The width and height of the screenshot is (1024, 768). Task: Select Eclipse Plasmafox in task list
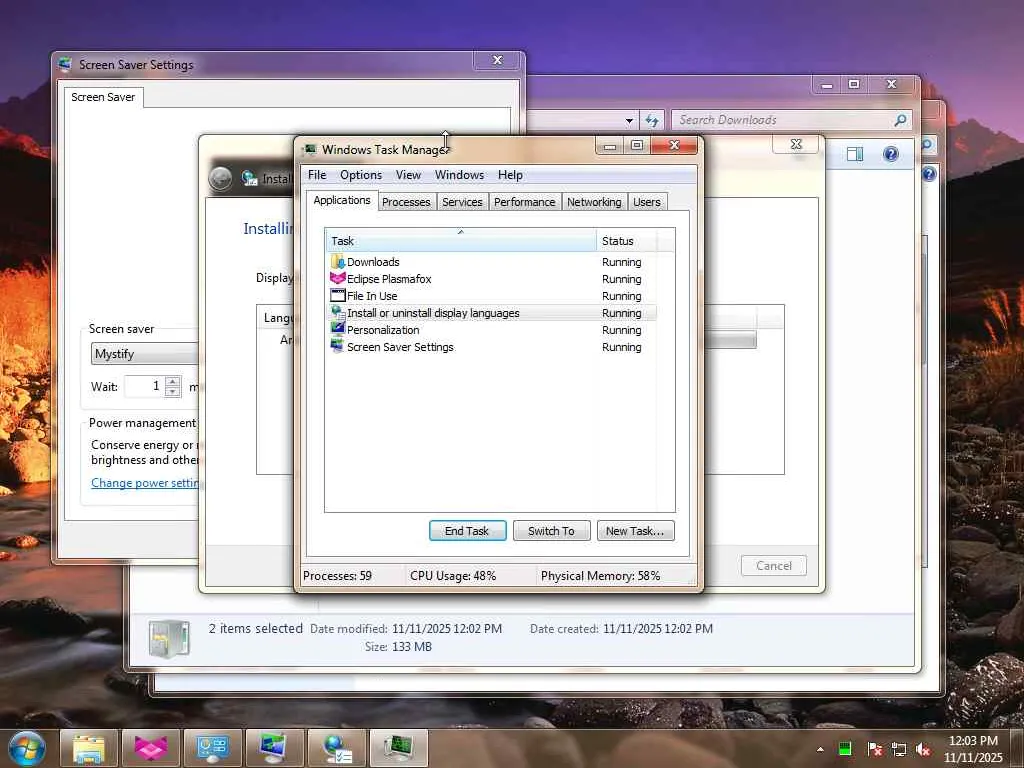(x=491, y=279)
